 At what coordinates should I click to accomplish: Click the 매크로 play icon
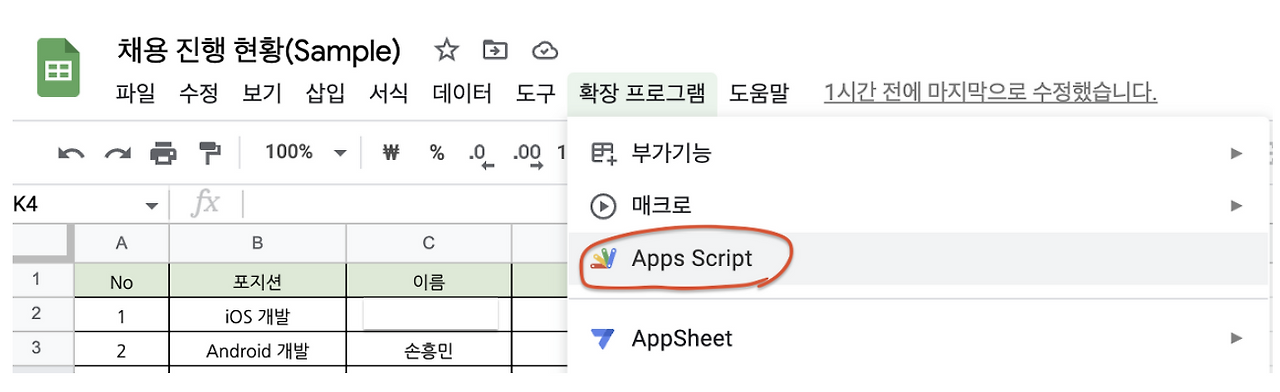(x=603, y=206)
